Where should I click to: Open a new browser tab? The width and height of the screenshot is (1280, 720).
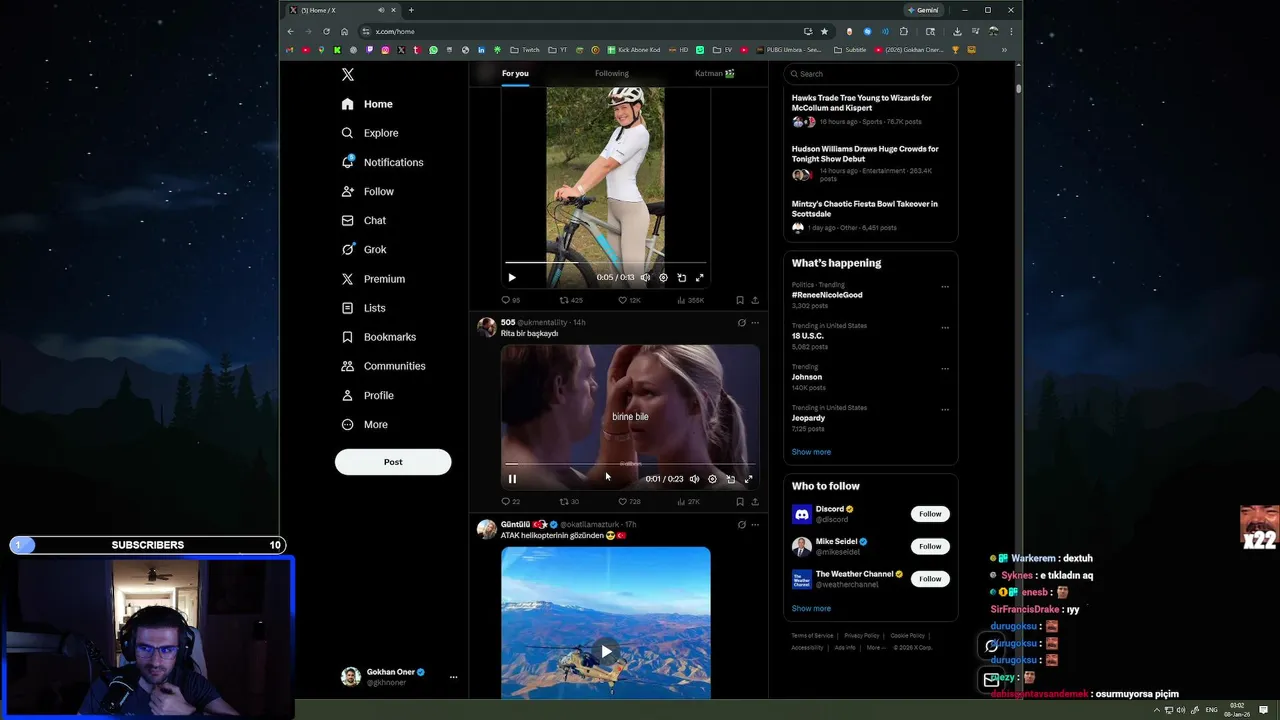point(411,10)
